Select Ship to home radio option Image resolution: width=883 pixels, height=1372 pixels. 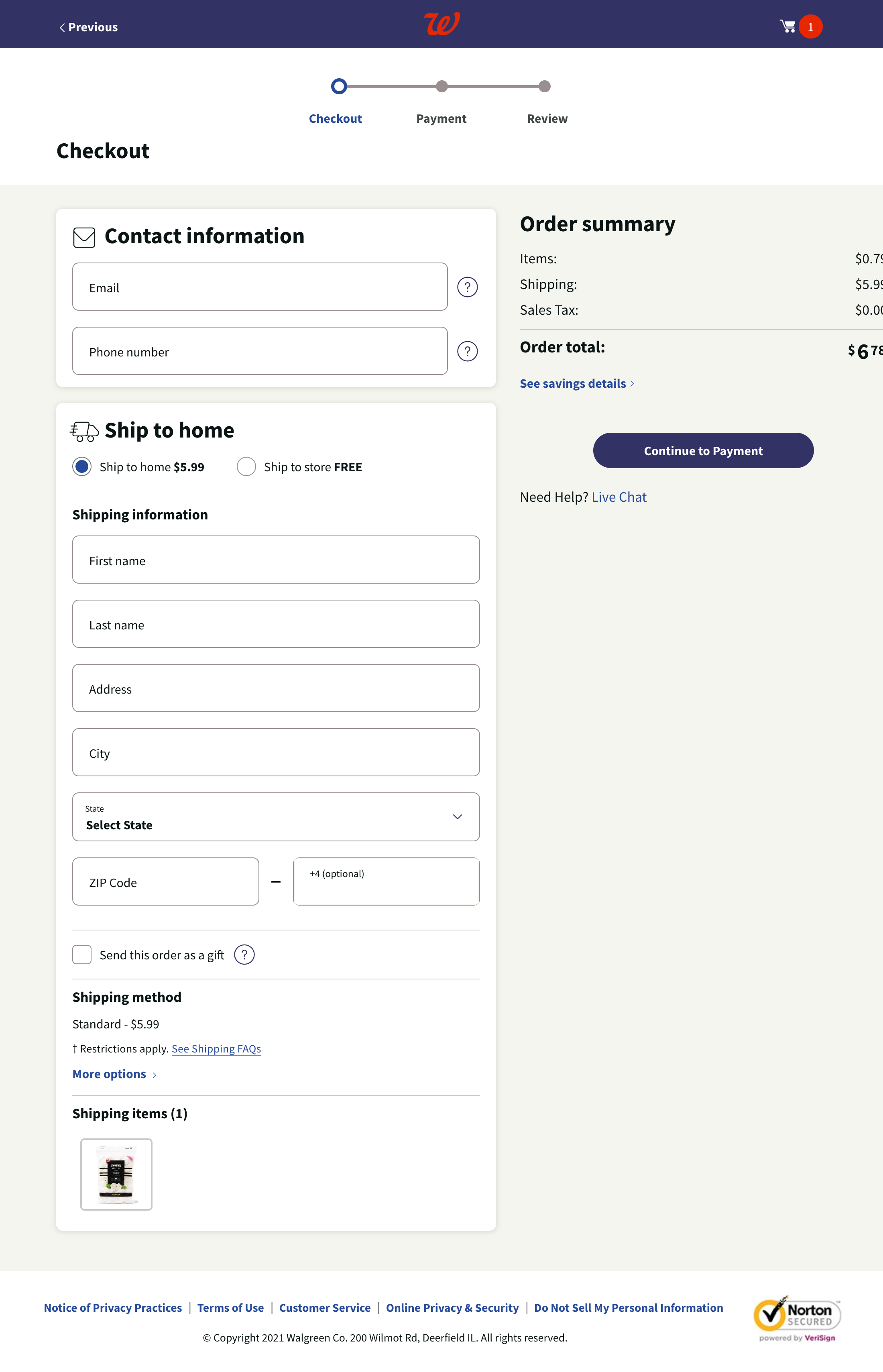tap(82, 467)
